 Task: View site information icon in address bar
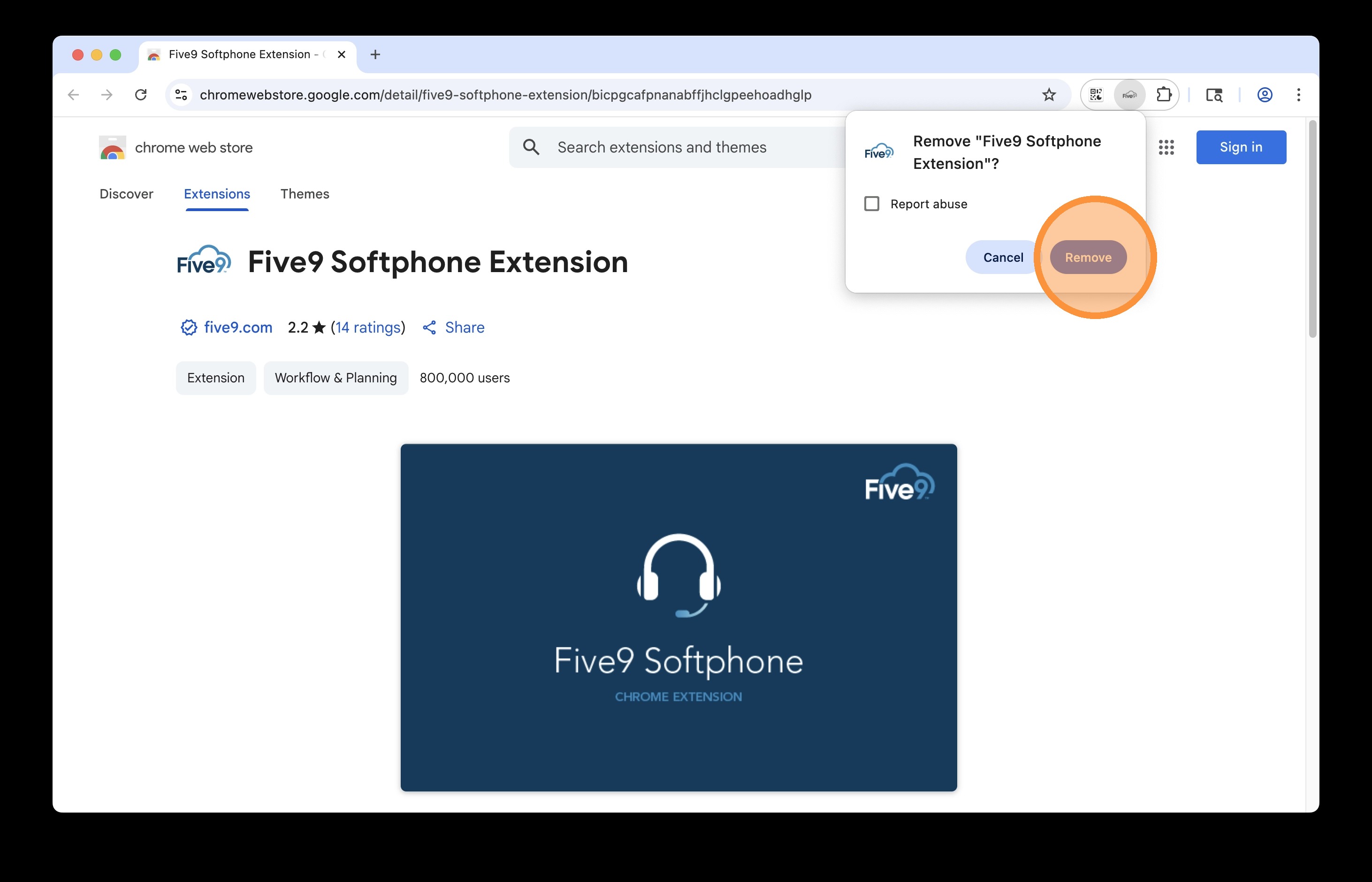click(x=181, y=94)
